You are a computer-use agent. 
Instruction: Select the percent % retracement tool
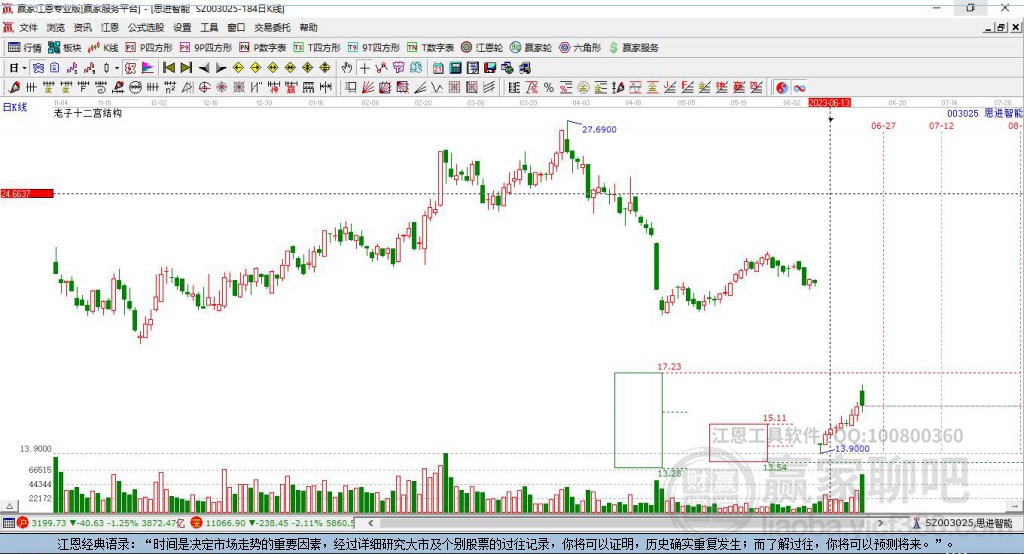(x=549, y=88)
